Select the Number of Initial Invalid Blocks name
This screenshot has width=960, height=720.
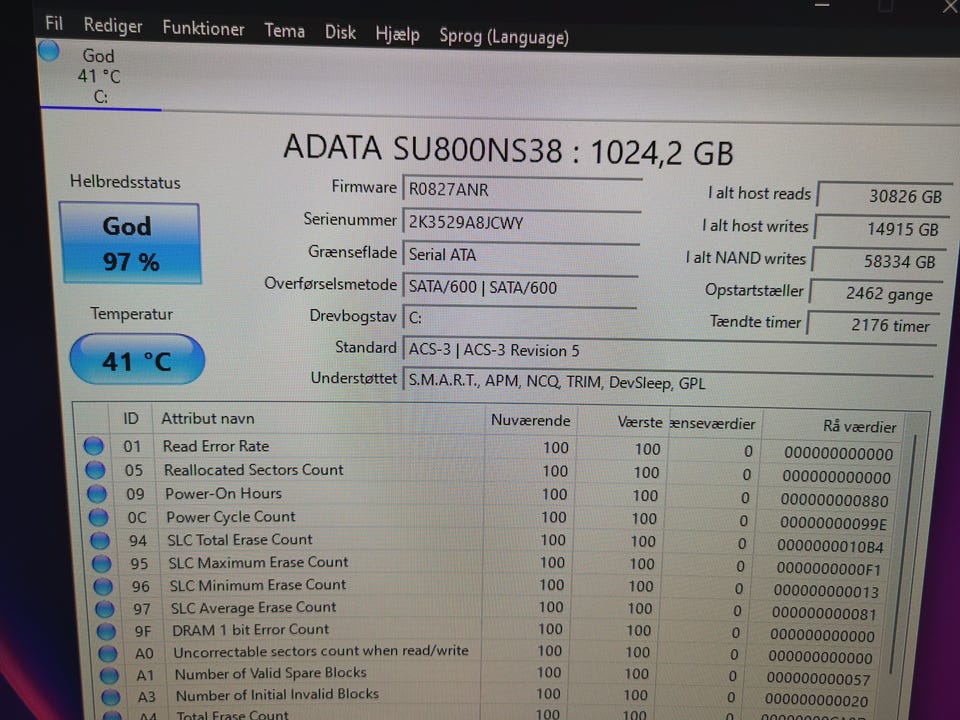(x=277, y=695)
